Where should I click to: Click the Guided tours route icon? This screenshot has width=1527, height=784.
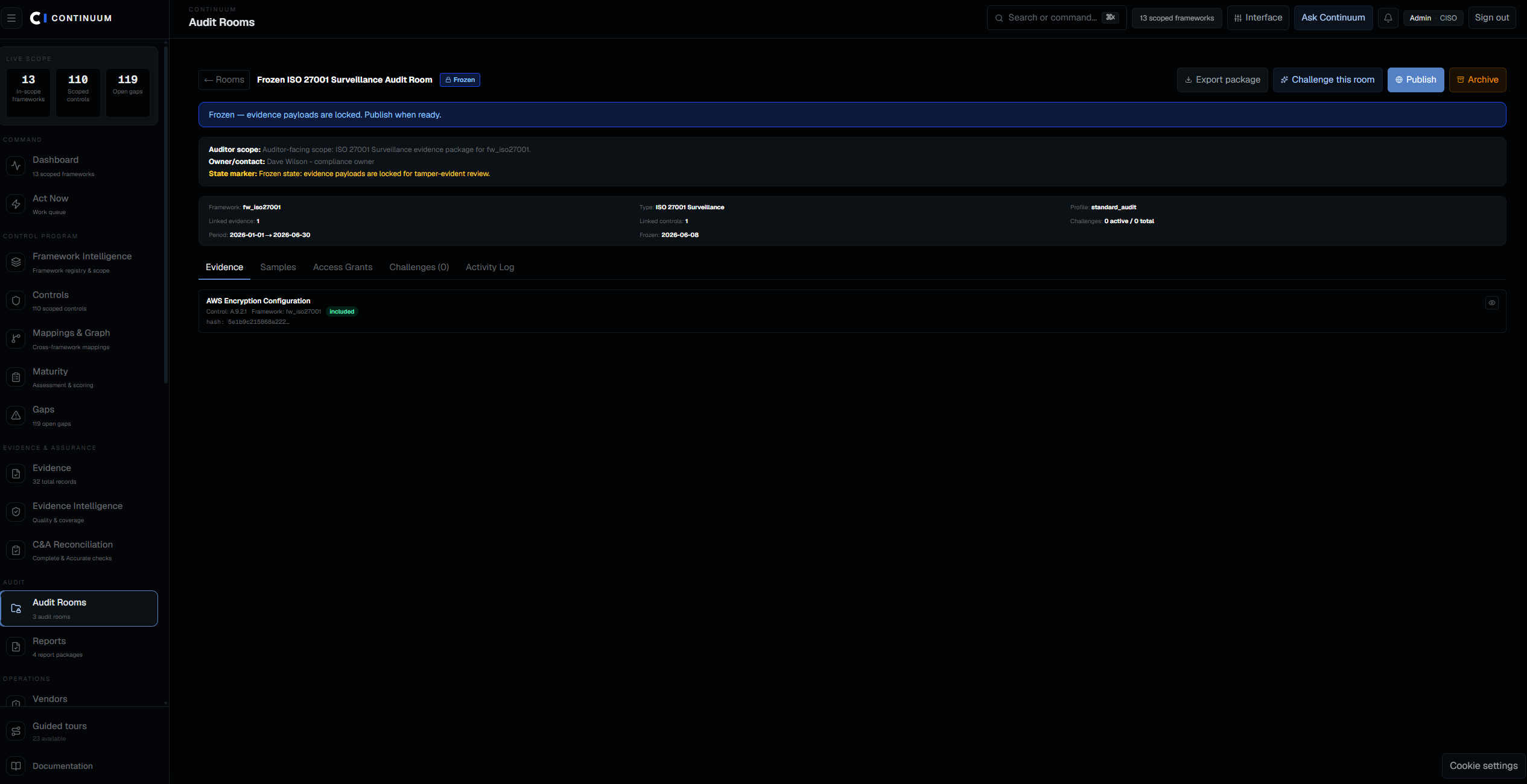click(16, 731)
